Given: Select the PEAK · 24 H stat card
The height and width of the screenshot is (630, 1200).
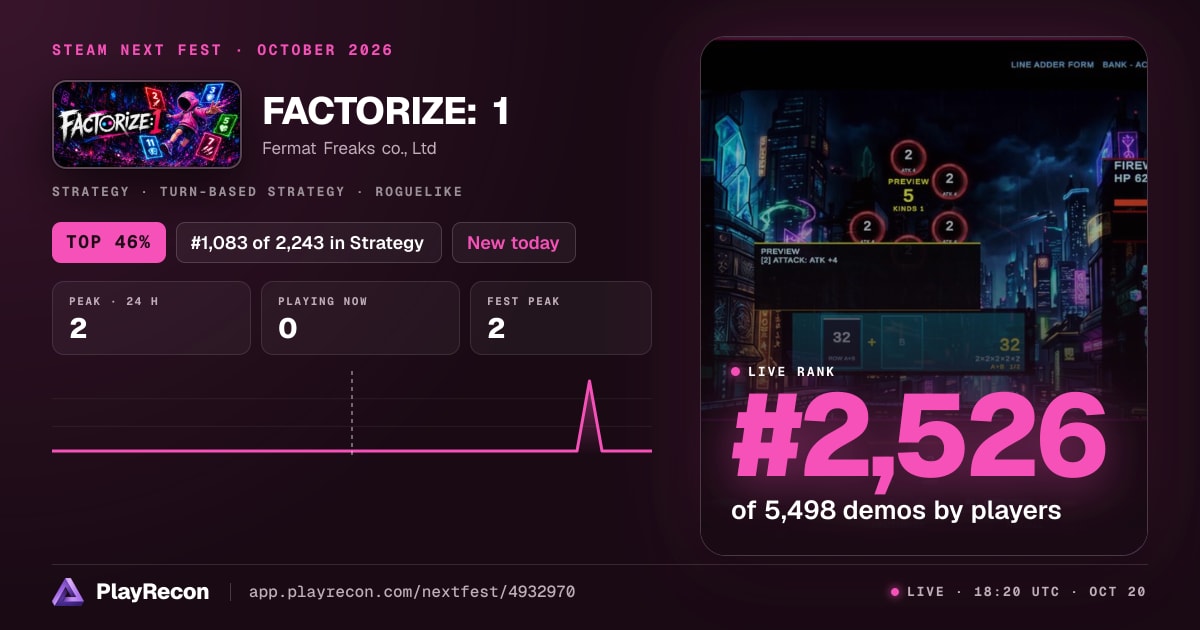Looking at the screenshot, I should pos(151,318).
